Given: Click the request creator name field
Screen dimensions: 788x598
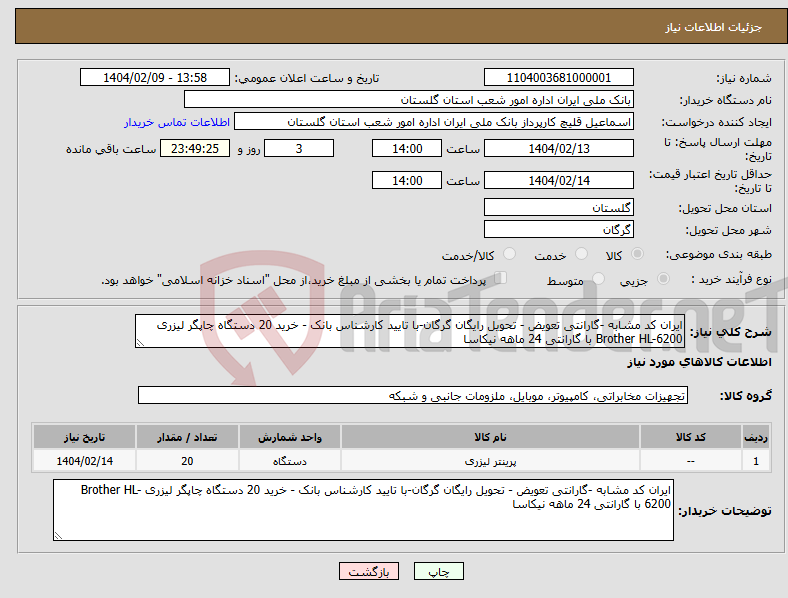Looking at the screenshot, I should click(x=434, y=122).
